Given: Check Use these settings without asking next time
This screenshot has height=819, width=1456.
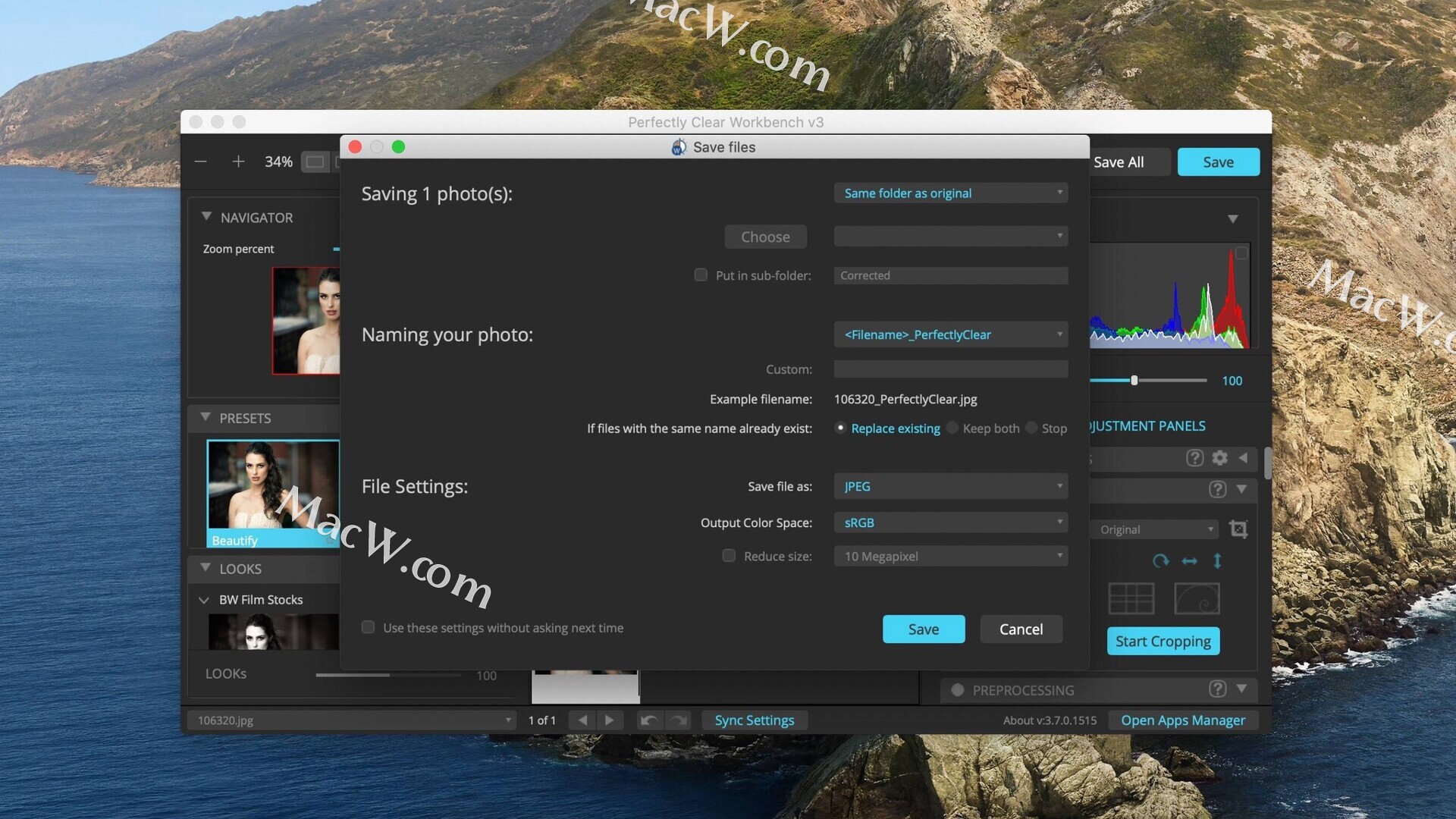Looking at the screenshot, I should click(x=368, y=627).
